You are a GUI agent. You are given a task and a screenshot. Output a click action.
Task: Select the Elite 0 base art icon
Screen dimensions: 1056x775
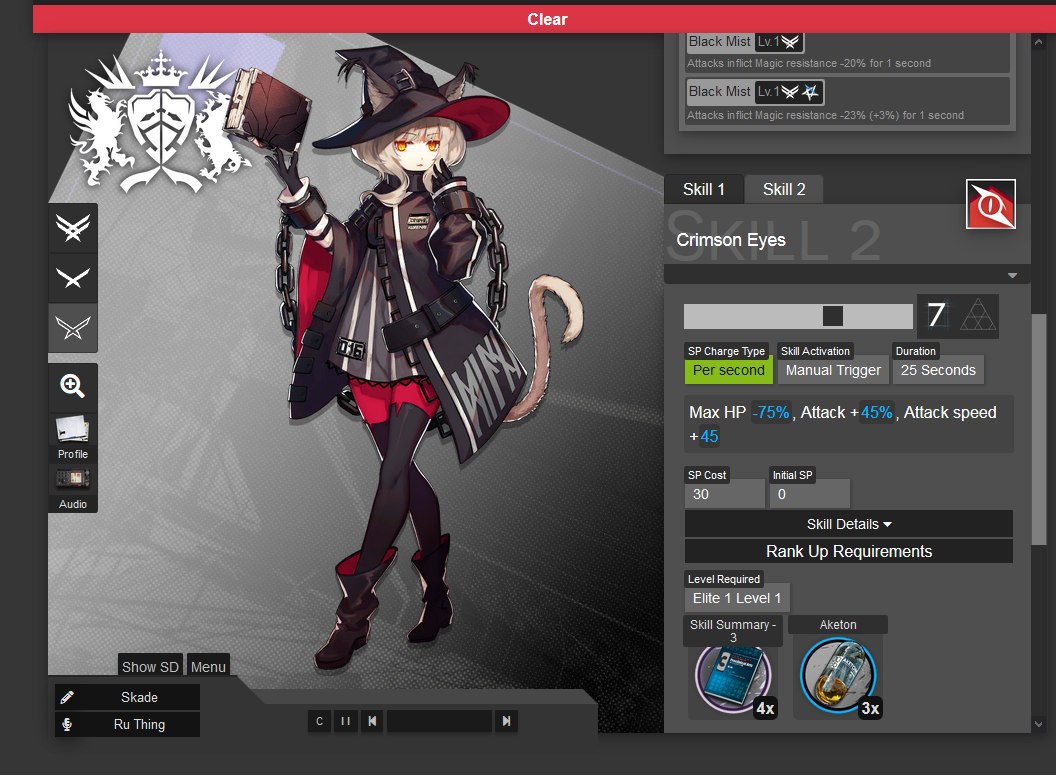(73, 328)
